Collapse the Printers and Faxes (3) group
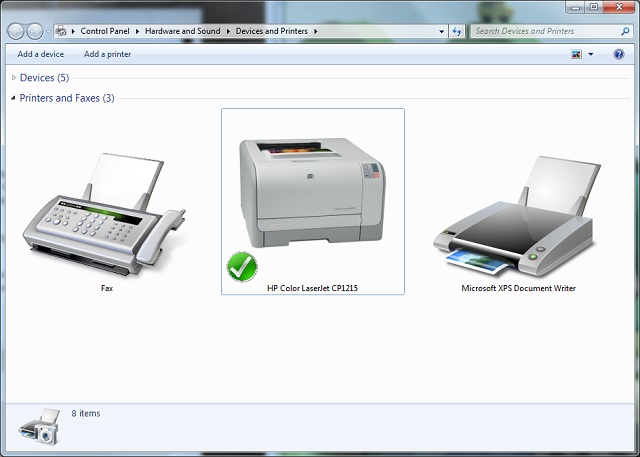640x457 pixels. pos(13,98)
